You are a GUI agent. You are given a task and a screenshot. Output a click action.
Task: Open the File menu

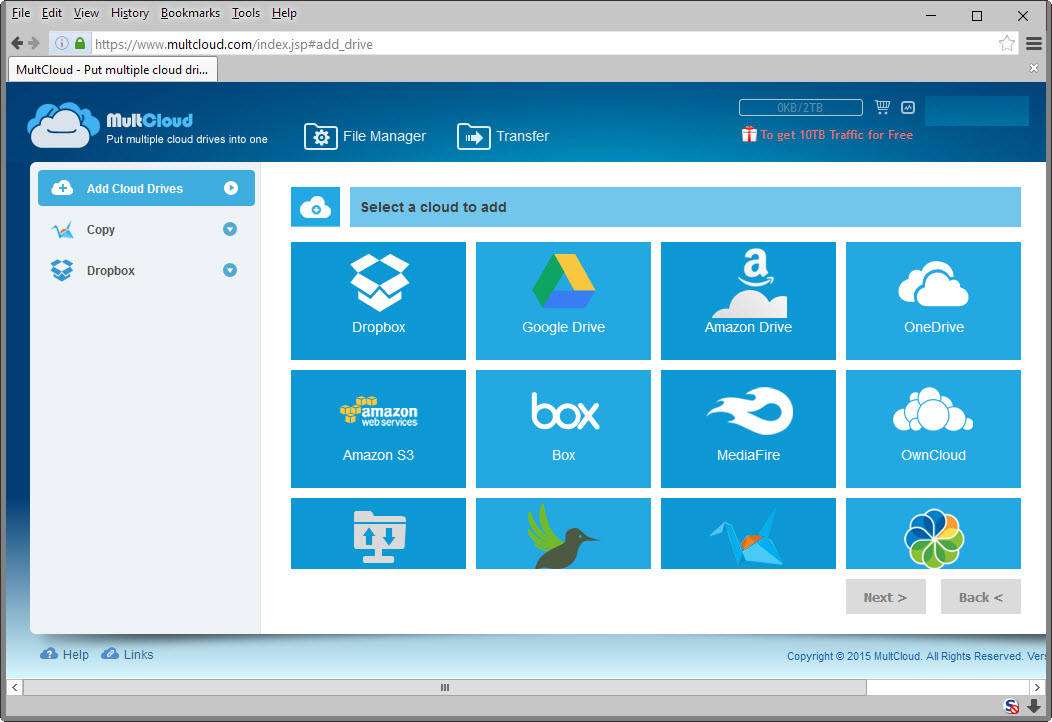tap(21, 13)
